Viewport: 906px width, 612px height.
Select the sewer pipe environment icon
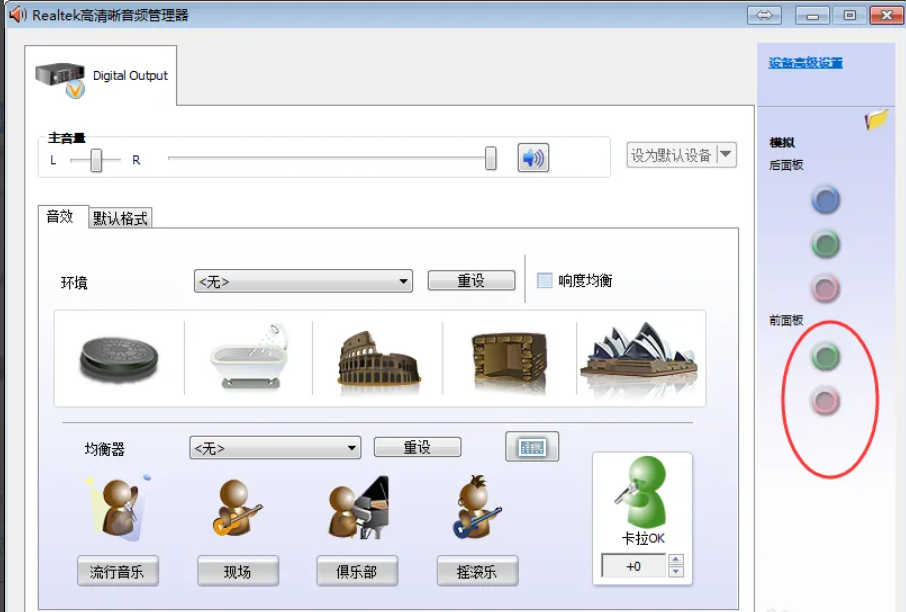click(118, 358)
